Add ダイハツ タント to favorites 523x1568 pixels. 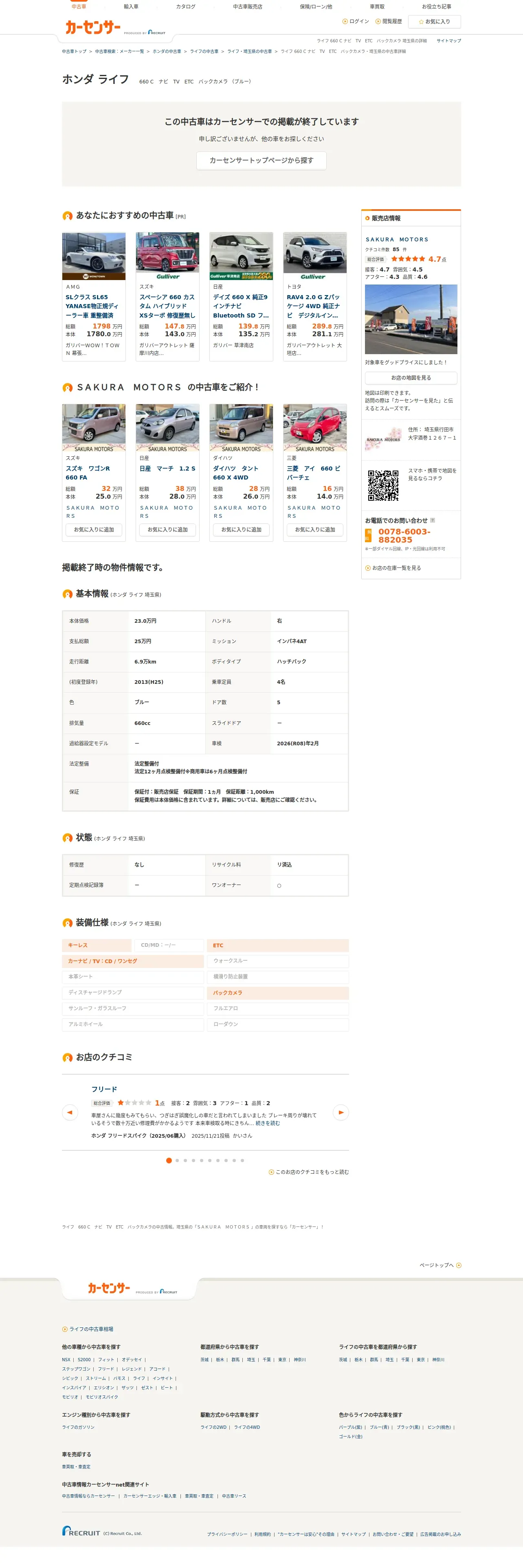[x=241, y=530]
